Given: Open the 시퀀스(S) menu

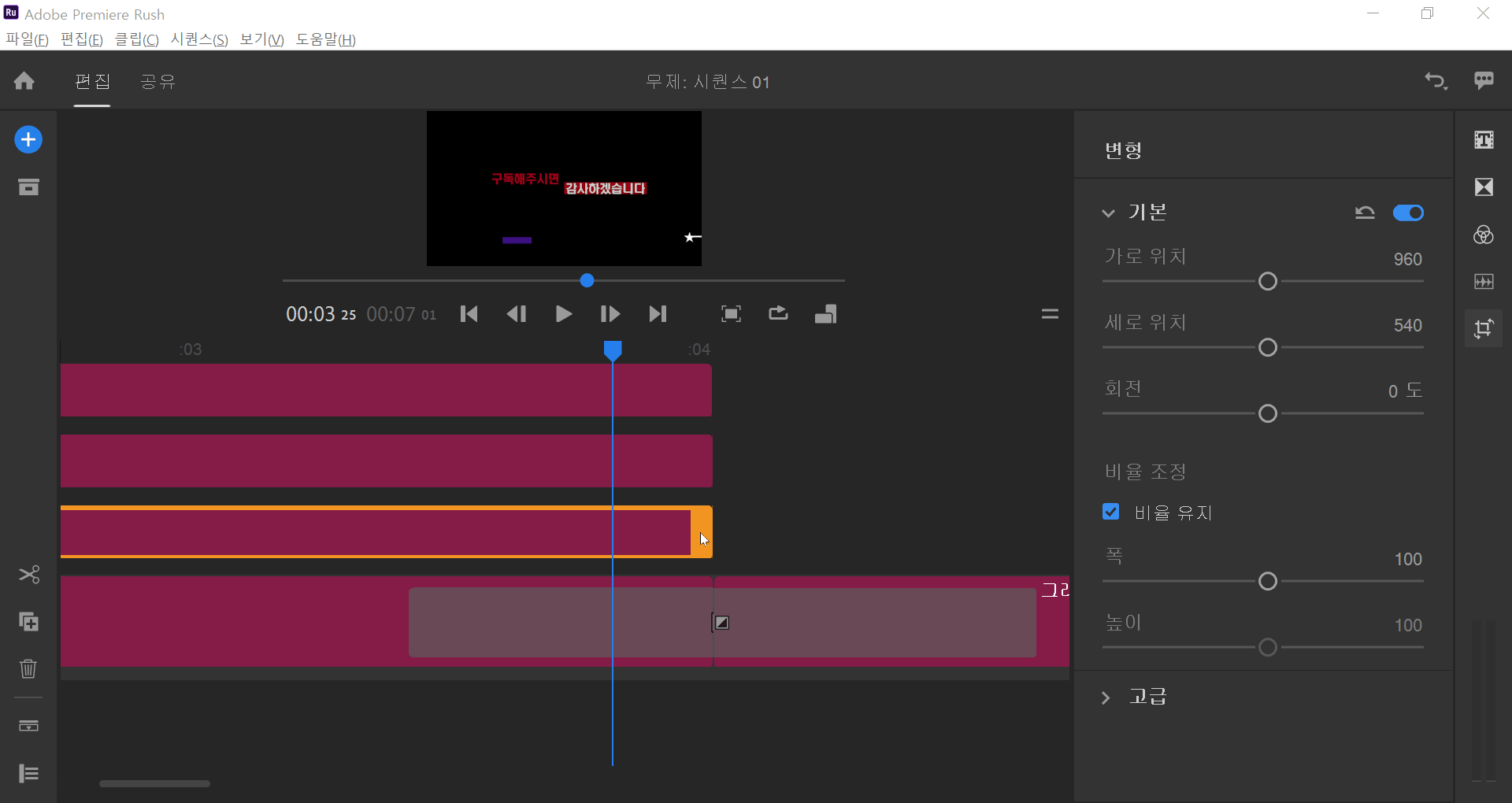Looking at the screenshot, I should tap(199, 39).
